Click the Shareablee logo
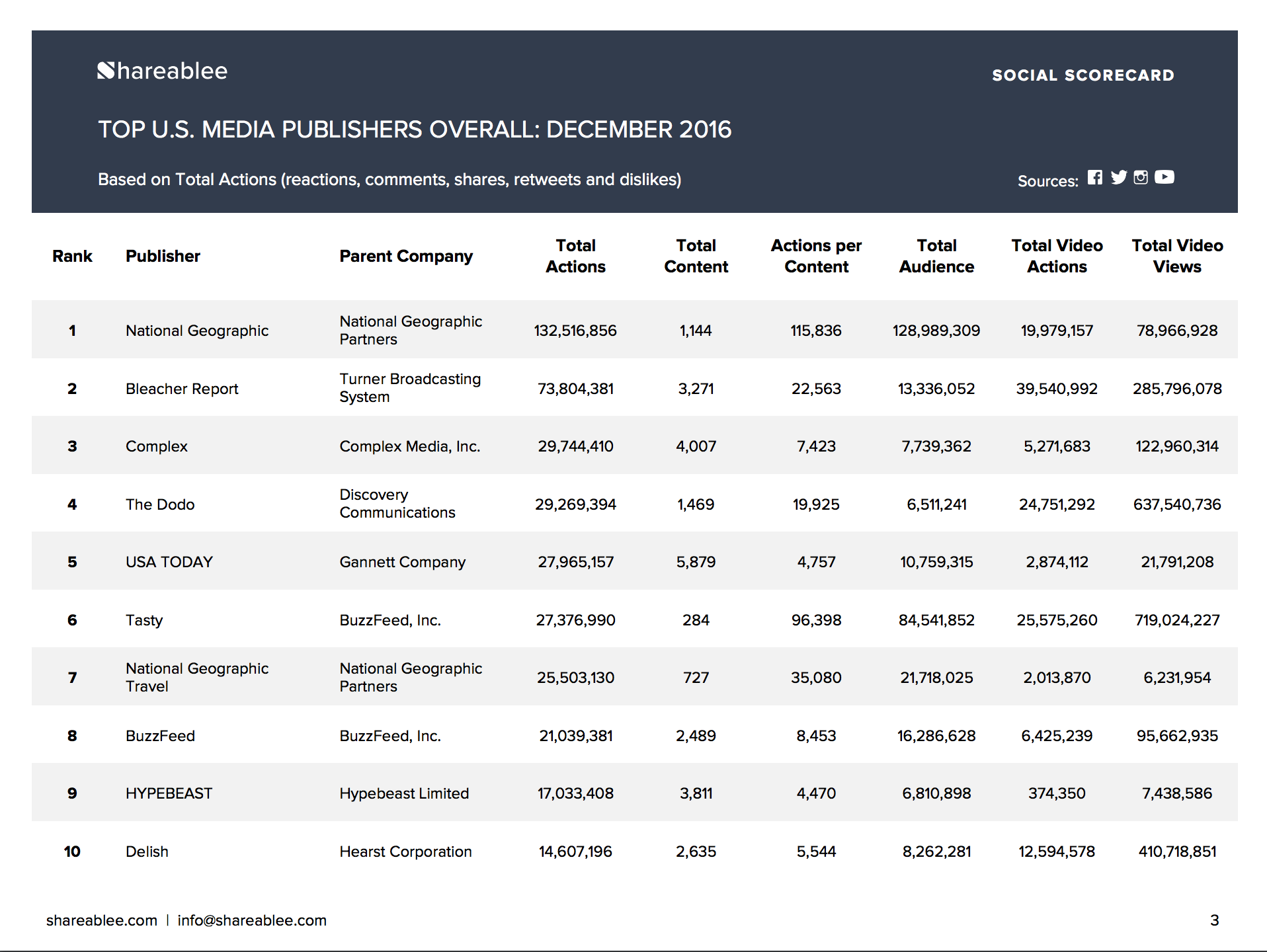Image resolution: width=1267 pixels, height=952 pixels. 162,71
